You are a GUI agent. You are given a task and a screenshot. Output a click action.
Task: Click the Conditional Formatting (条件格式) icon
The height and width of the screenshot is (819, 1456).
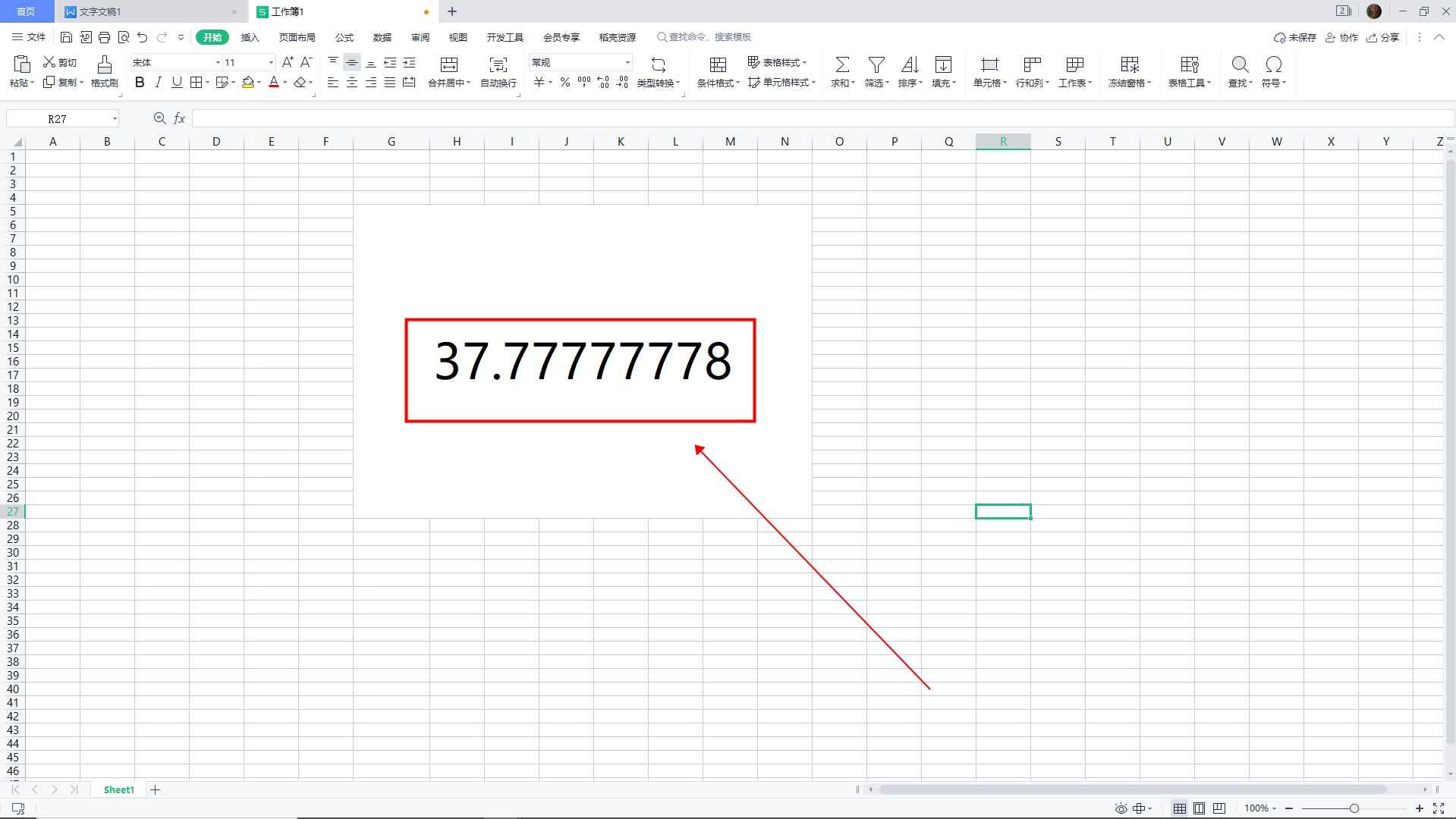(x=718, y=64)
